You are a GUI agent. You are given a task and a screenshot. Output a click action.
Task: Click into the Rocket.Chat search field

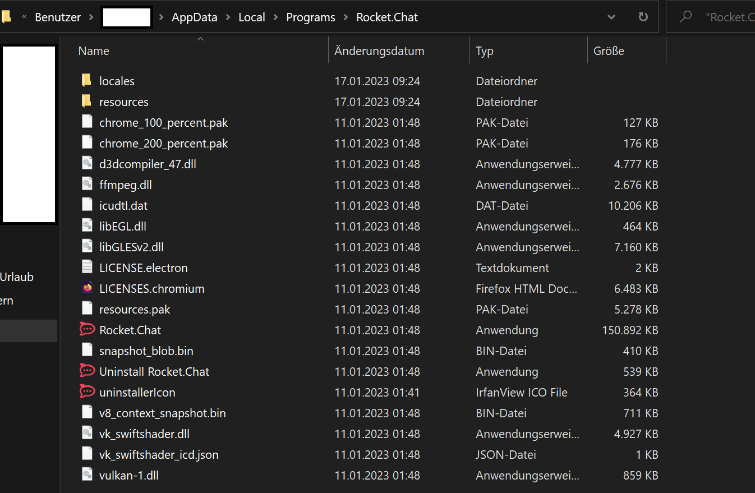point(725,17)
